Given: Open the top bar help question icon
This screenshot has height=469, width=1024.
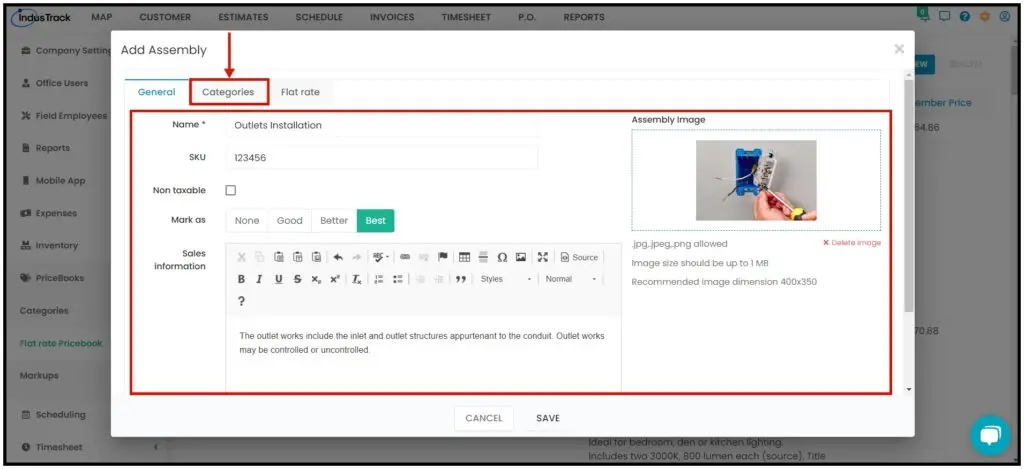Looking at the screenshot, I should point(965,17).
